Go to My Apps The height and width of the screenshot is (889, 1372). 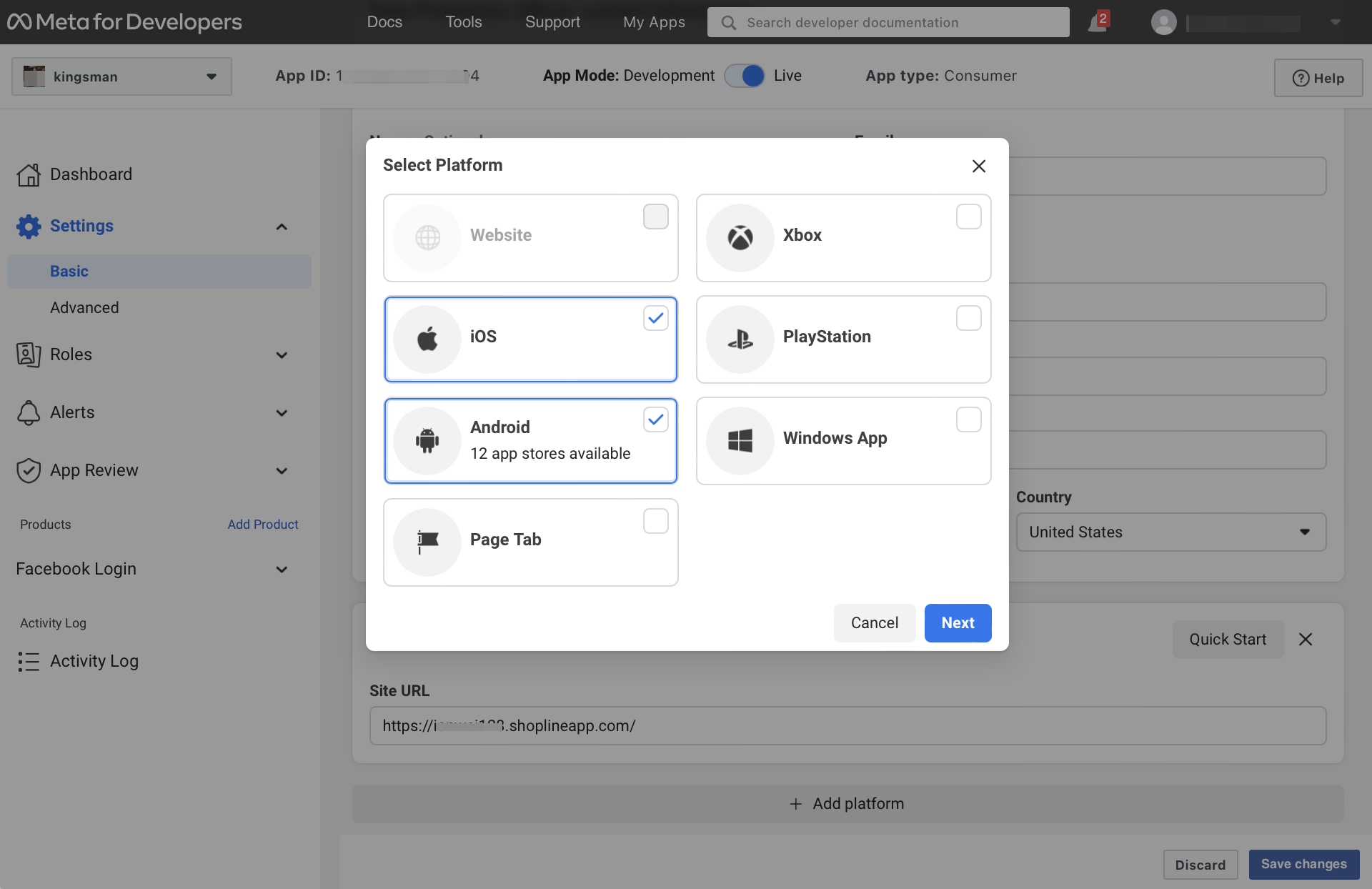pos(654,22)
